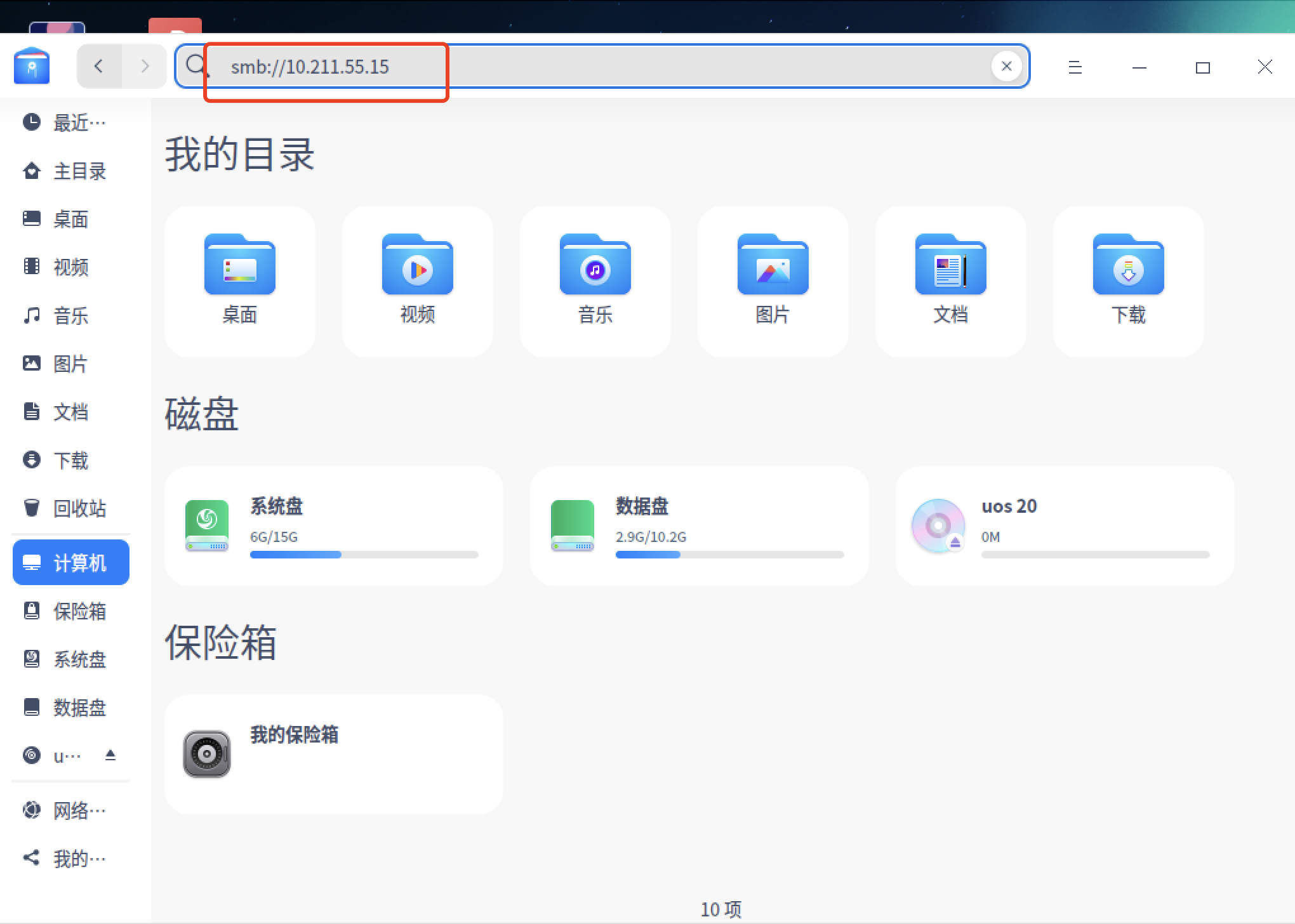Open the 音乐 folder tile

pyautogui.click(x=595, y=280)
